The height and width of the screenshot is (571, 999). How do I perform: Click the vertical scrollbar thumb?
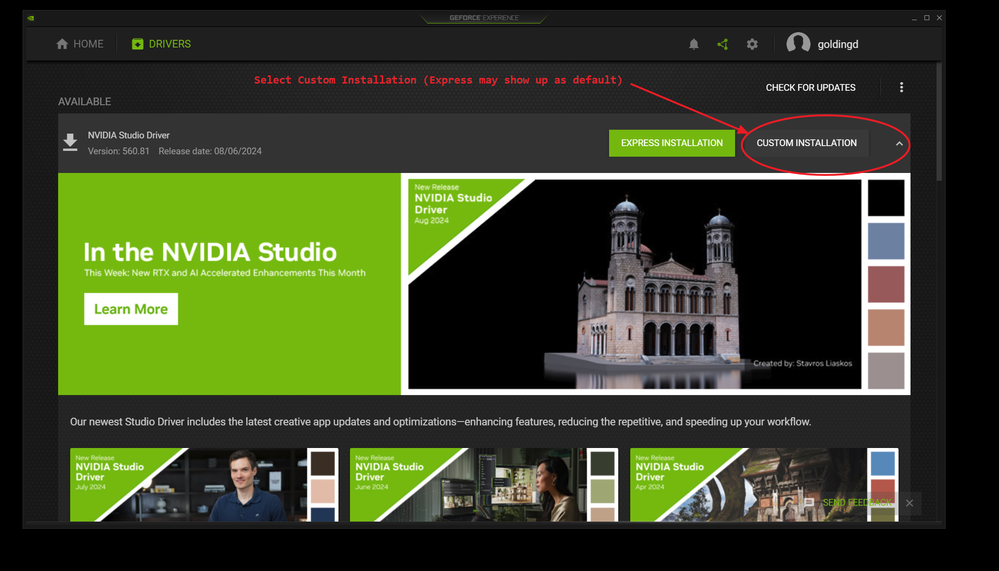(938, 122)
